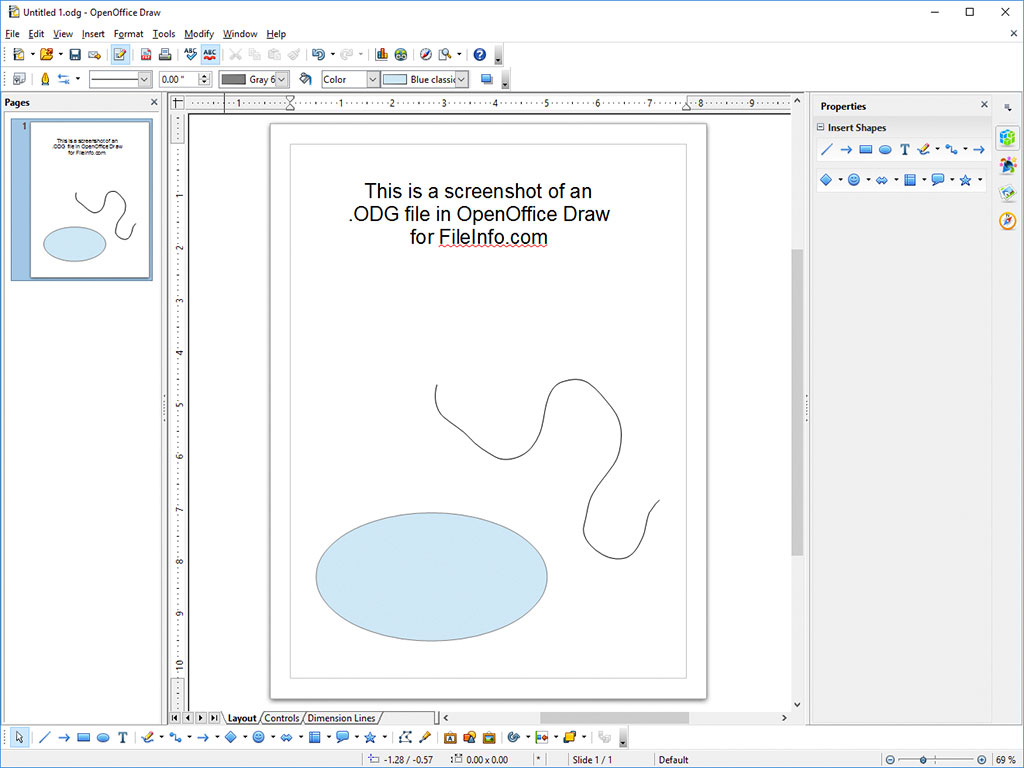Toggle the Shadow button in the line and filling toolbar

[x=487, y=79]
